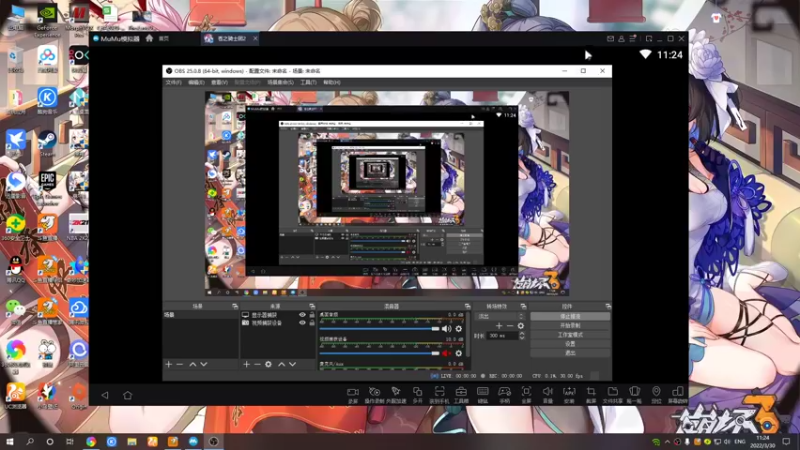Open MuMu multi-instance (多开) icon

(417, 392)
